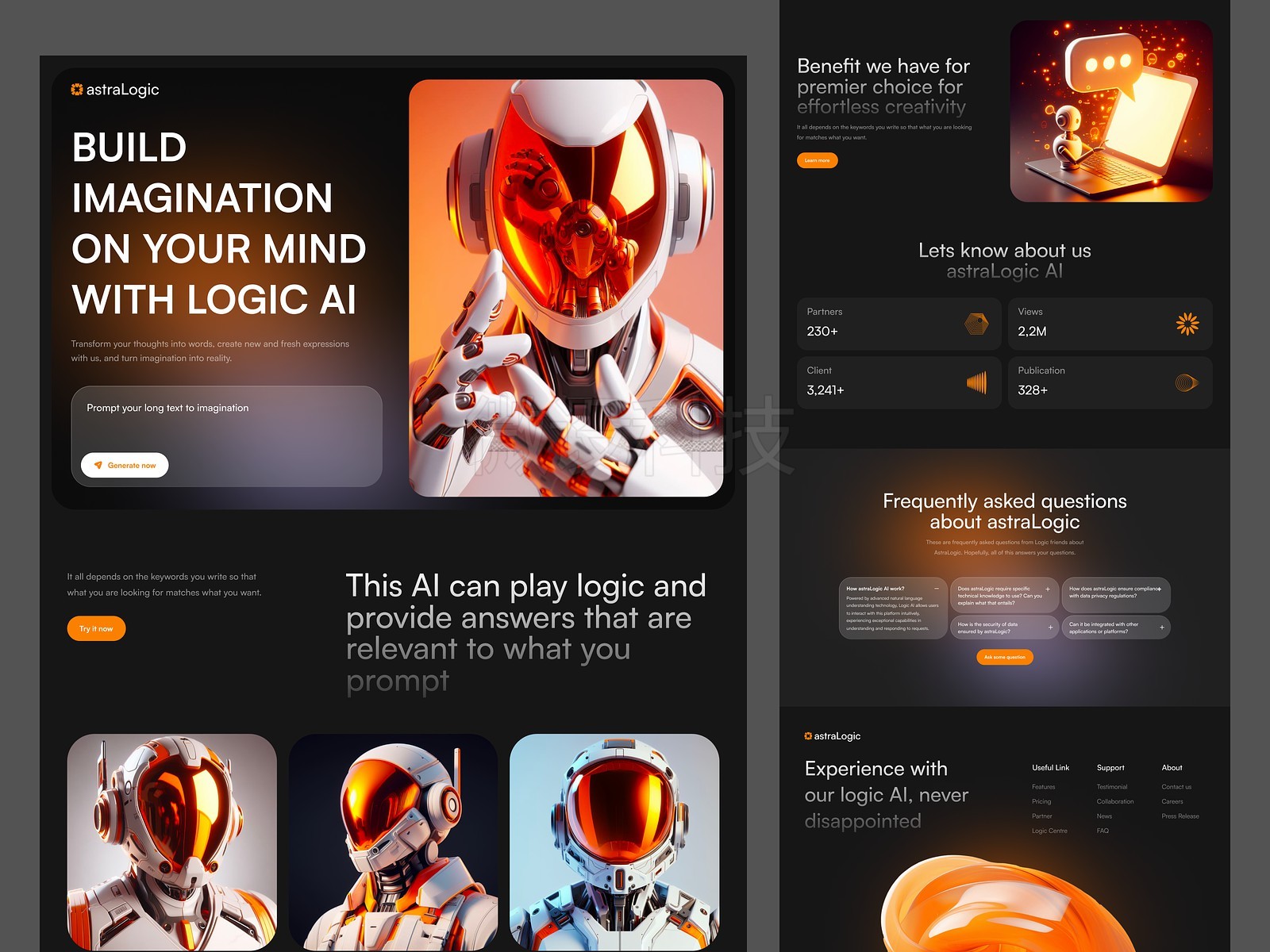Open the Logic Centre footer link
Image resolution: width=1270 pixels, height=952 pixels.
coord(1049,831)
